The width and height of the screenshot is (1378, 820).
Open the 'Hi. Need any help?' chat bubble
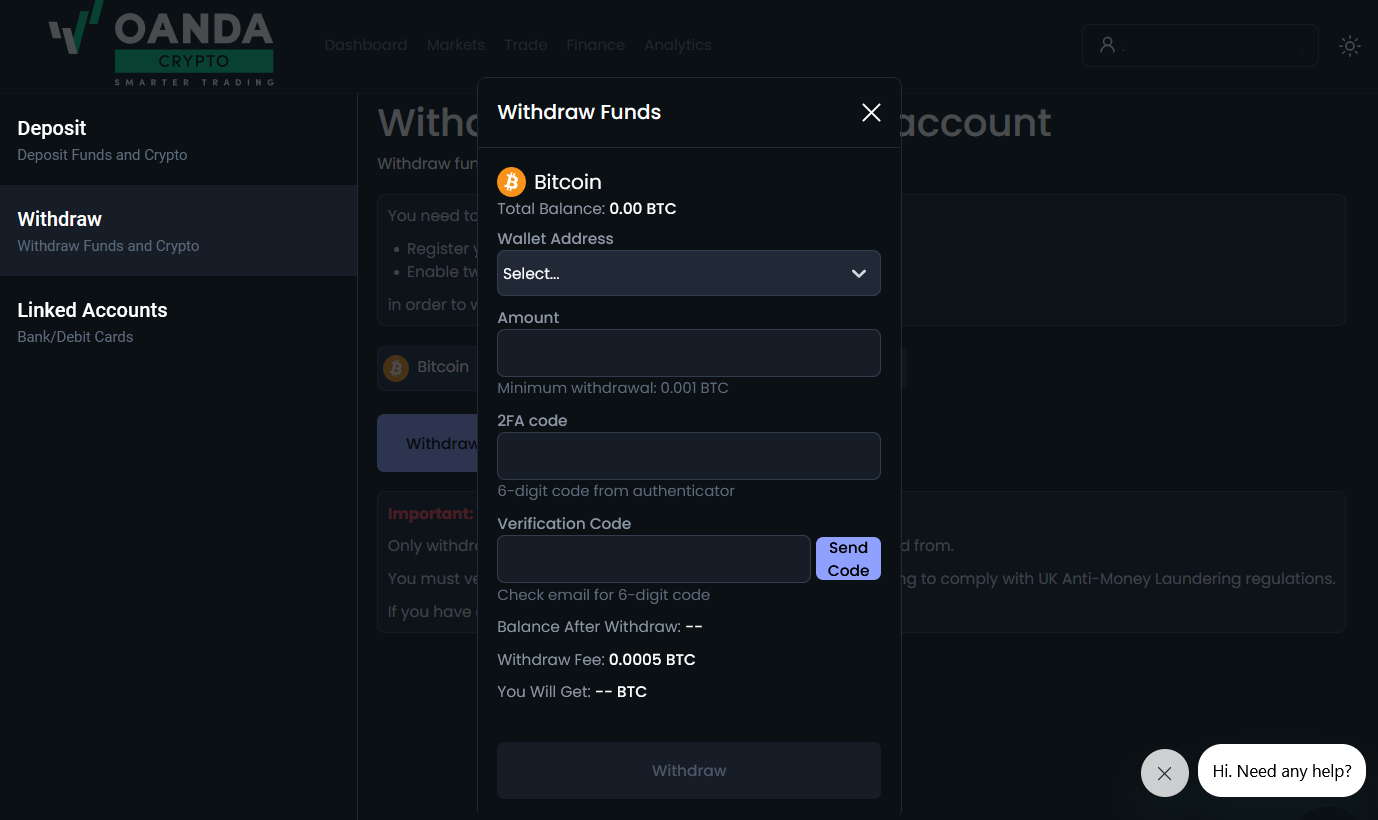point(1281,770)
